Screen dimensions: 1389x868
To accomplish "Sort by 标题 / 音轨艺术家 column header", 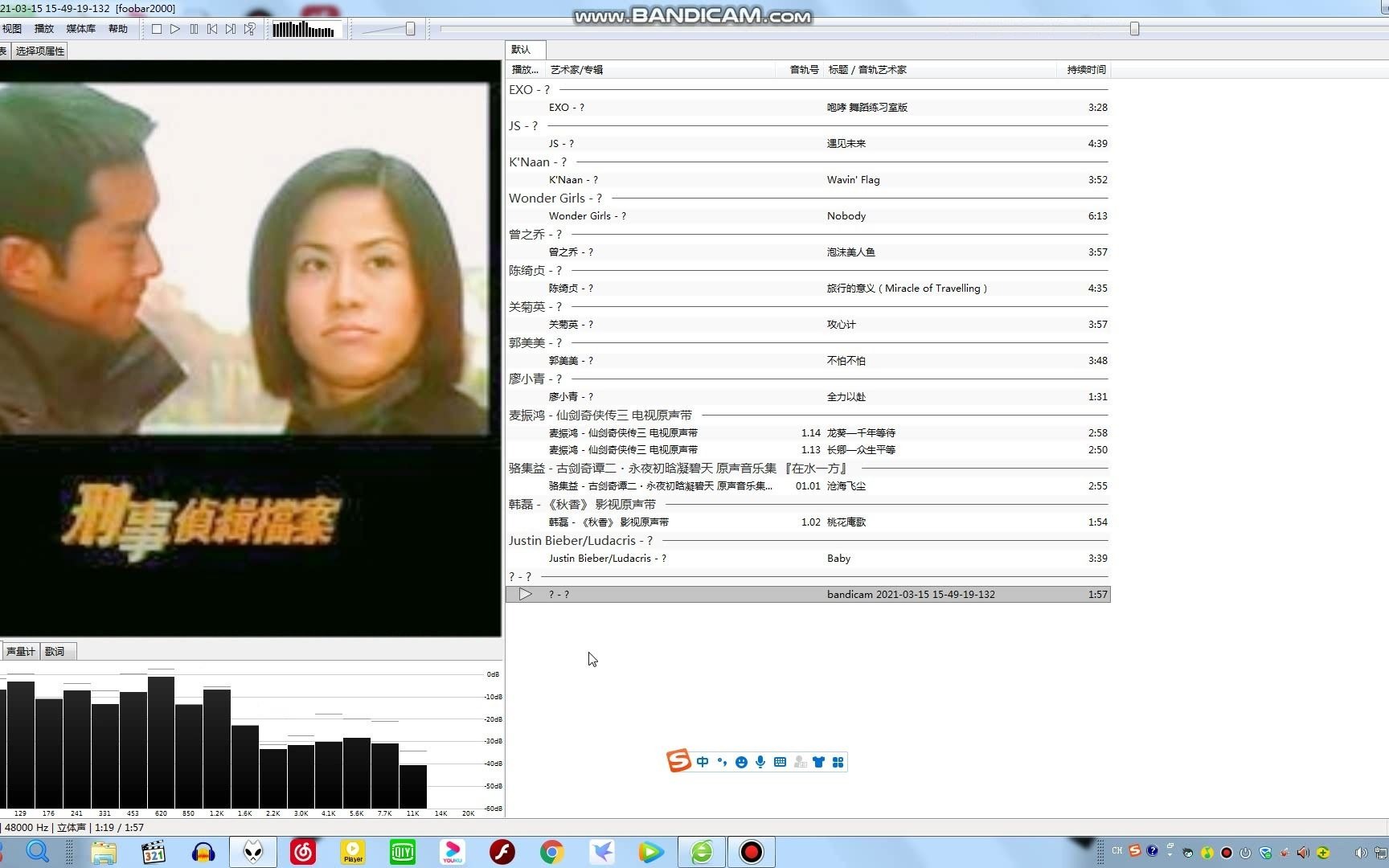I will coord(940,70).
